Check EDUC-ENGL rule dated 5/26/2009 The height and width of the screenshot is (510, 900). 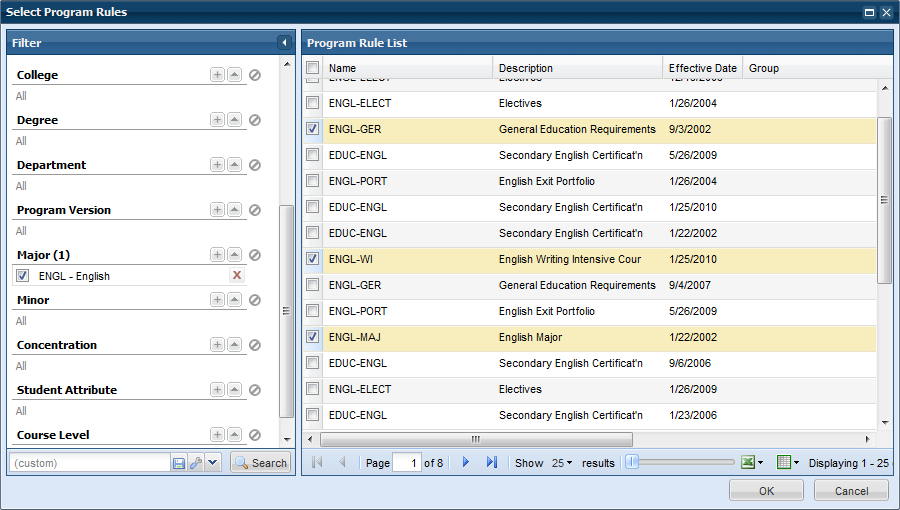312,155
